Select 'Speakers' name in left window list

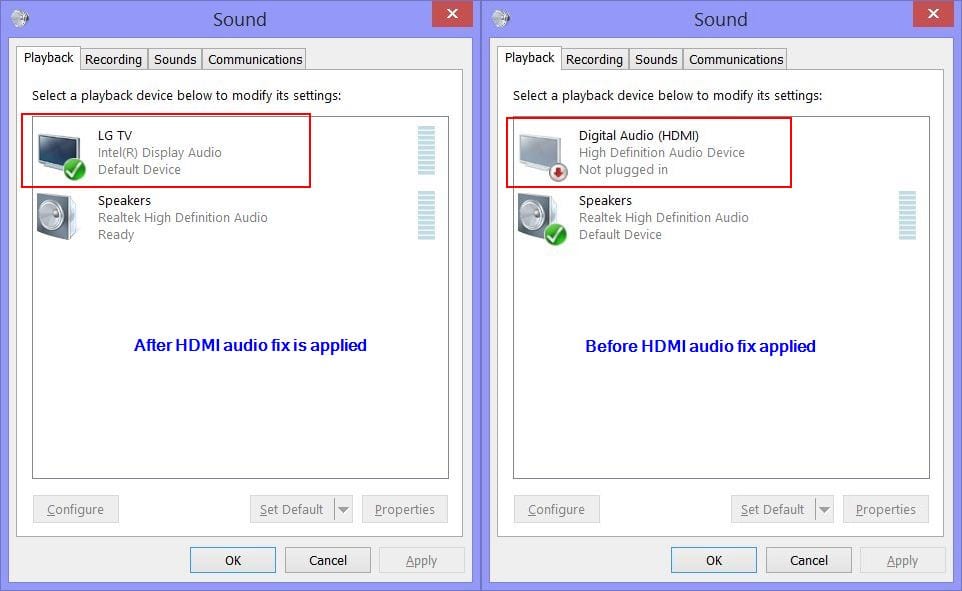point(124,201)
